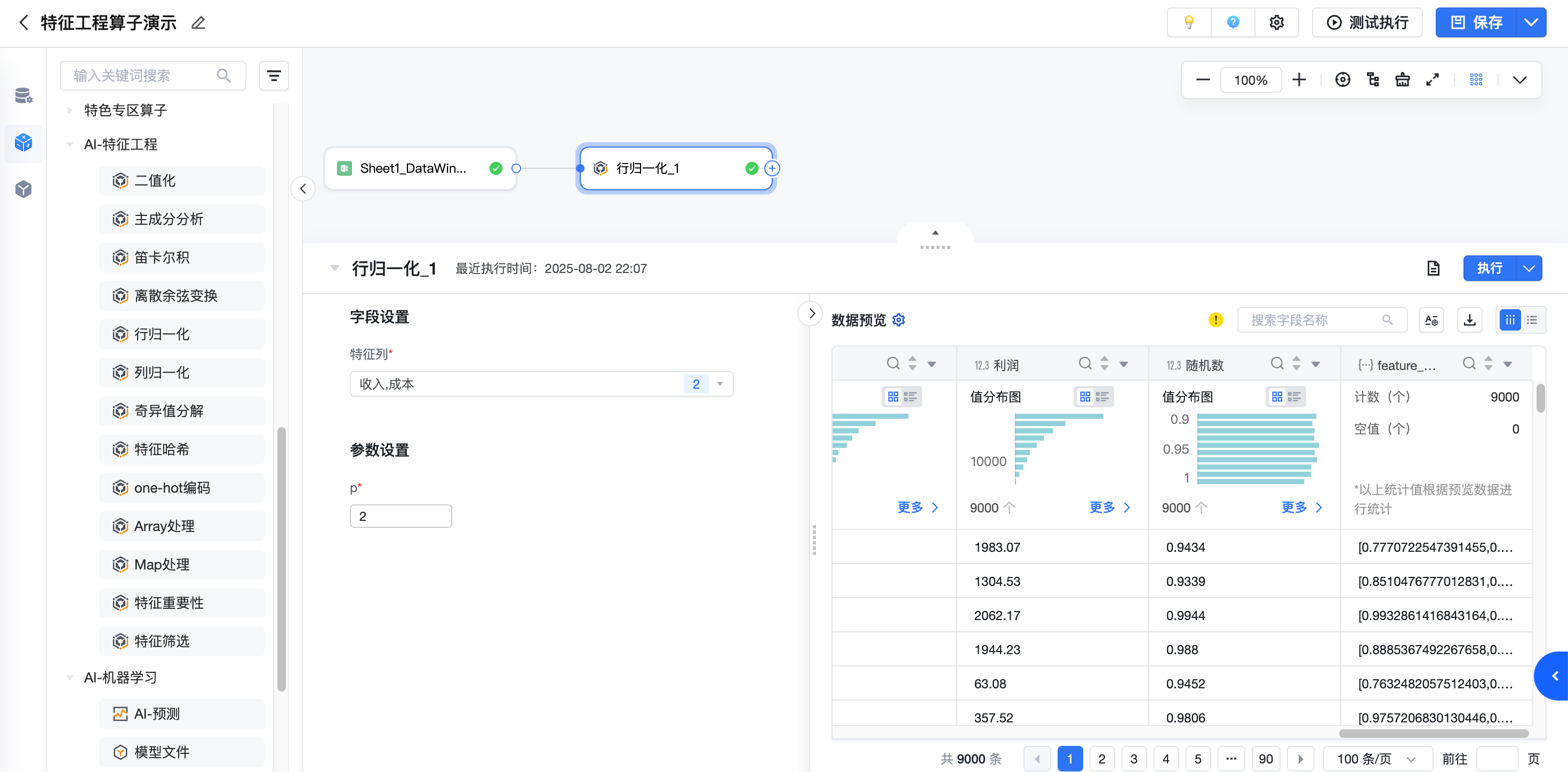The image size is (1568, 772).
Task: Click the horizontal scrollbar under data table
Action: [1433, 733]
